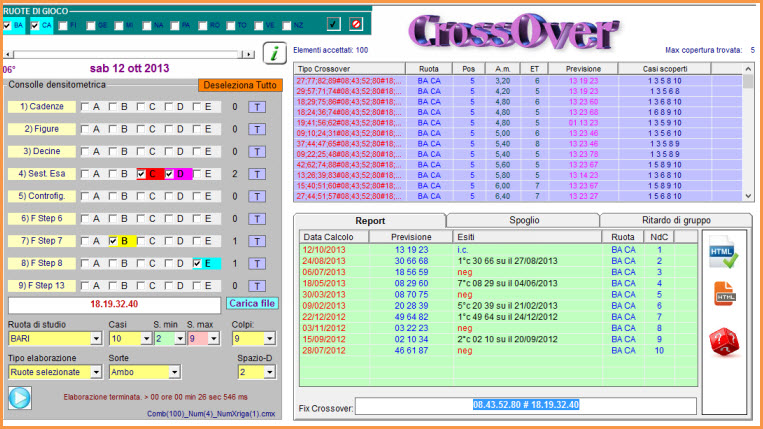This screenshot has width=763, height=429.
Task: Click the 9) F Step 13 label button
Action: [x=42, y=286]
